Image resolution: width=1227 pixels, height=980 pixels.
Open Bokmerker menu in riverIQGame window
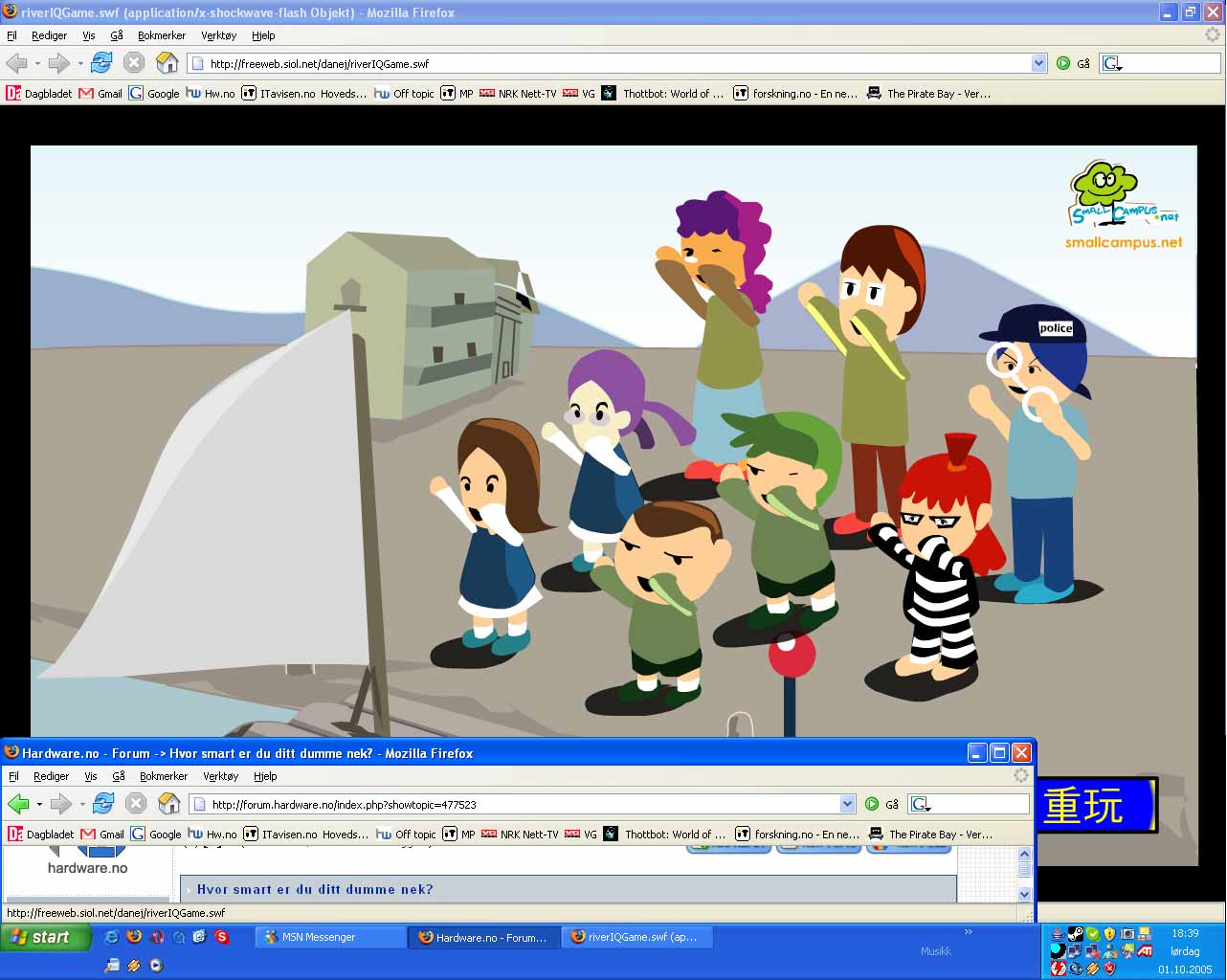point(162,35)
